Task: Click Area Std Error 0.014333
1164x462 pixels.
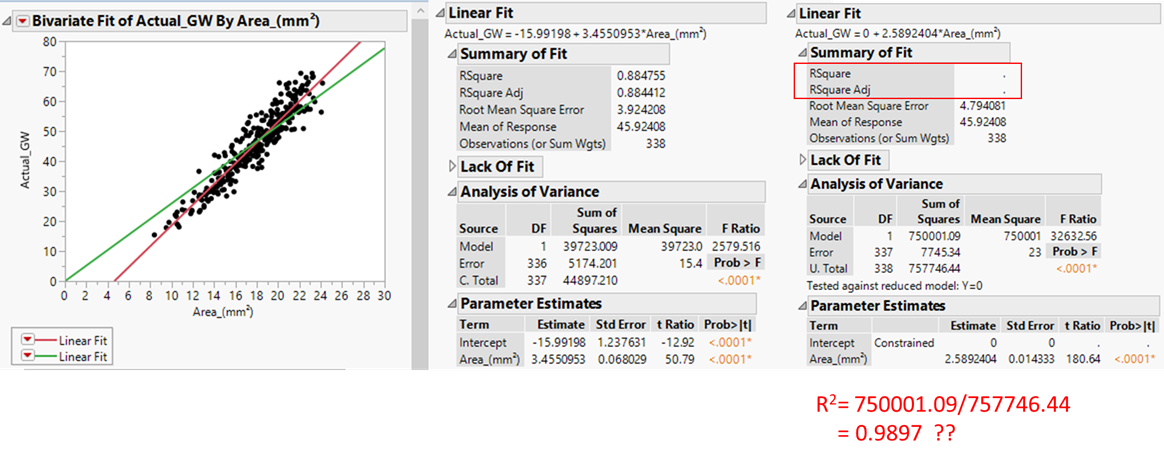Action: tap(1031, 360)
